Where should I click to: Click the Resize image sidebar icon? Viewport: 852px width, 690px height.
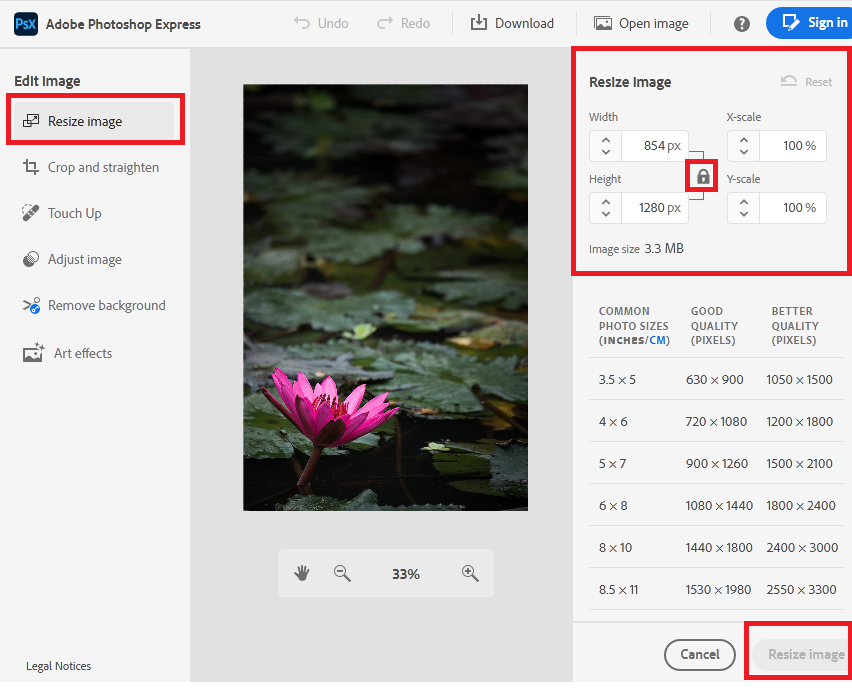point(31,121)
